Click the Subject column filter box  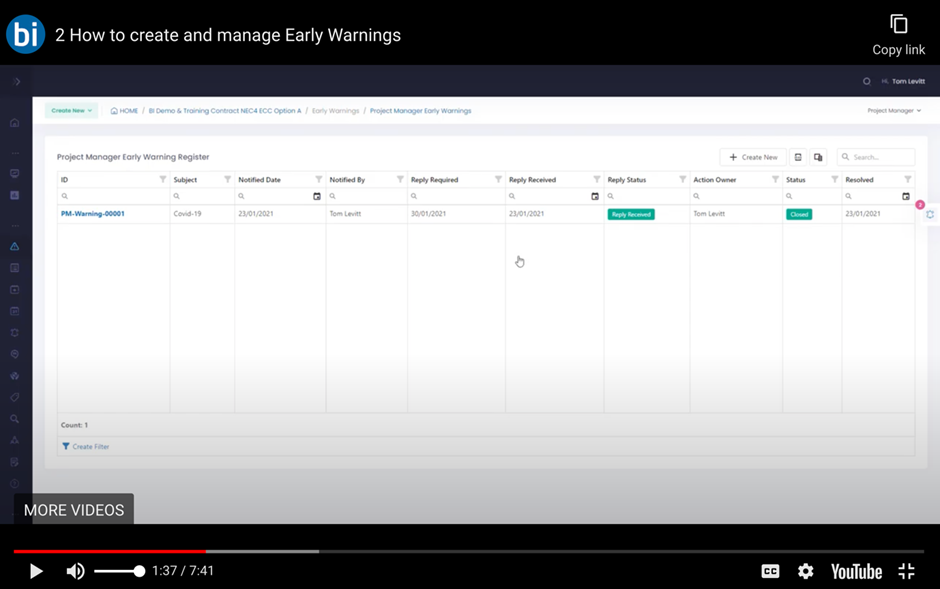tap(202, 196)
